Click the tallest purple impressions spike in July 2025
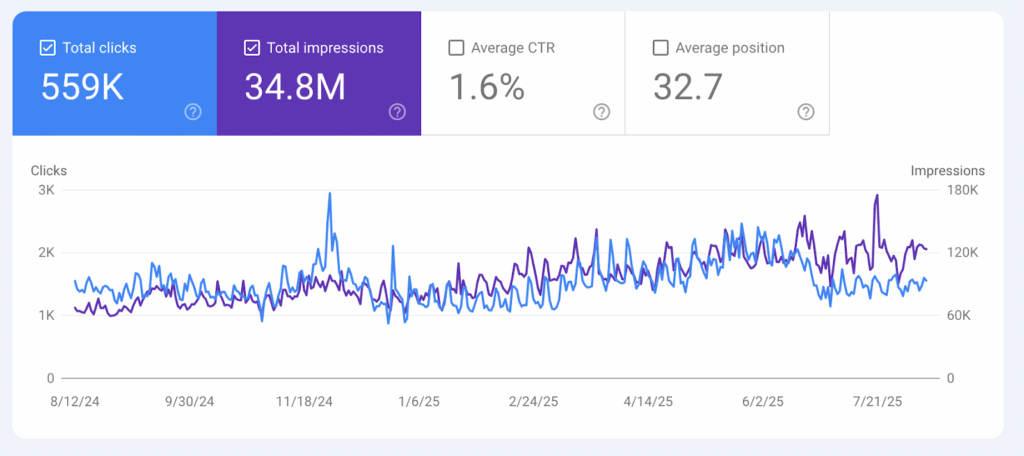 point(877,197)
